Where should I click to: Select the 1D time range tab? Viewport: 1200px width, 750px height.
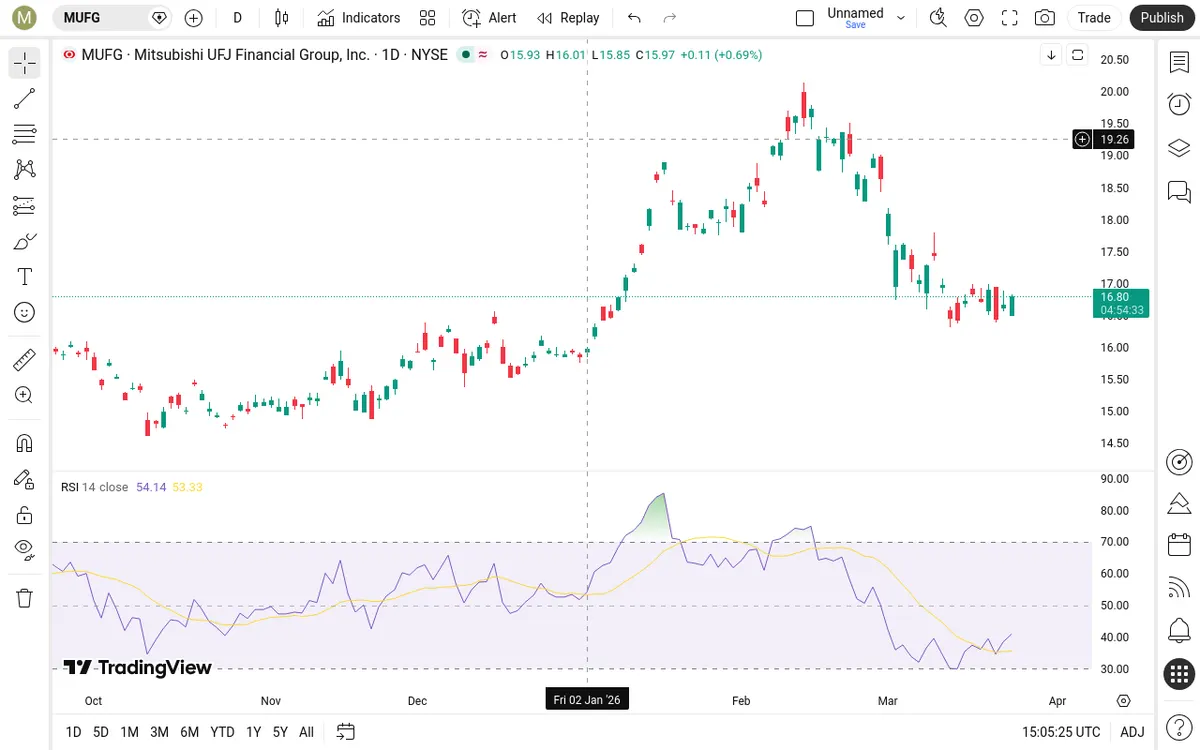coord(73,732)
